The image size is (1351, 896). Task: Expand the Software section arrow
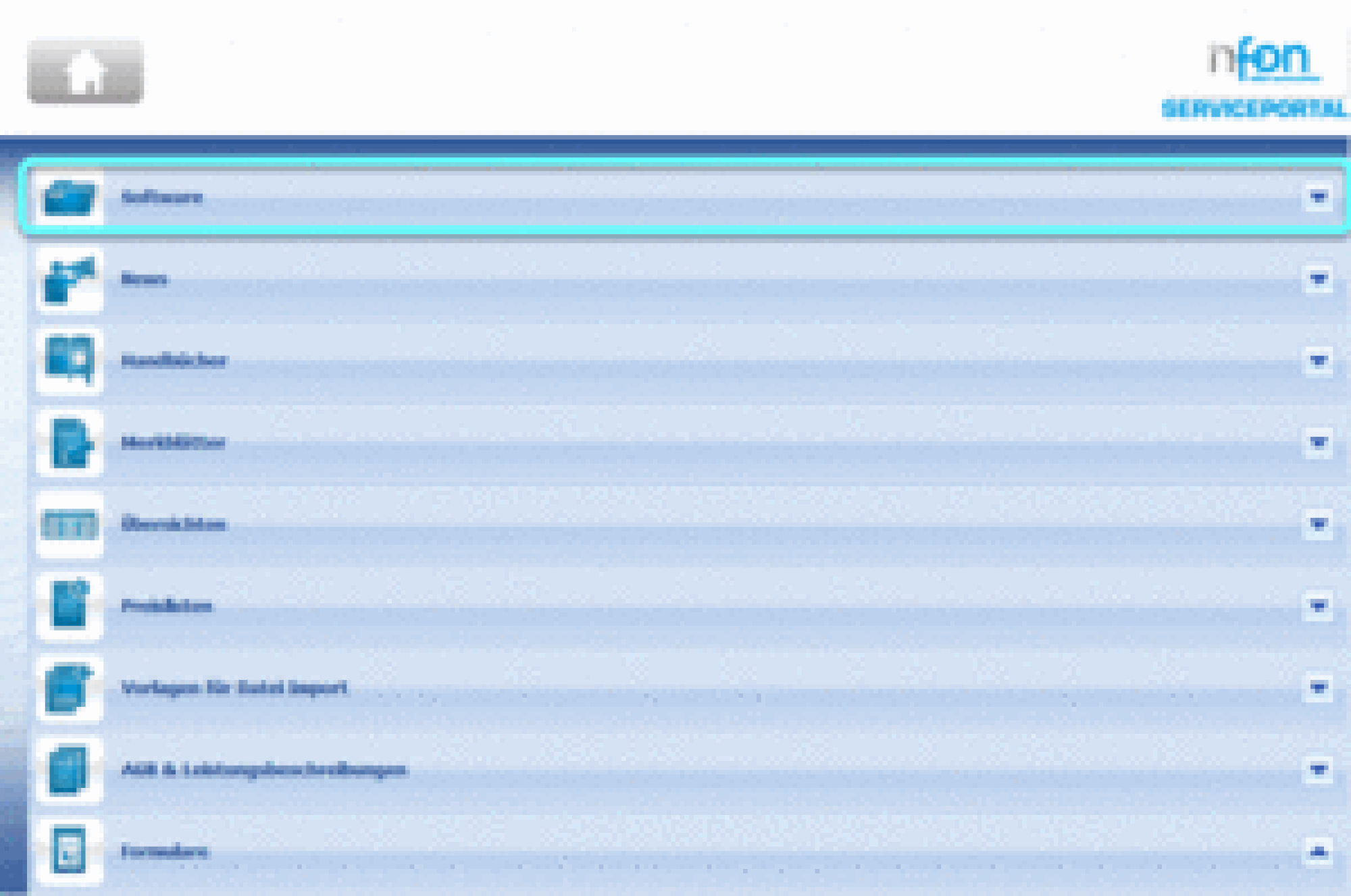[1318, 197]
